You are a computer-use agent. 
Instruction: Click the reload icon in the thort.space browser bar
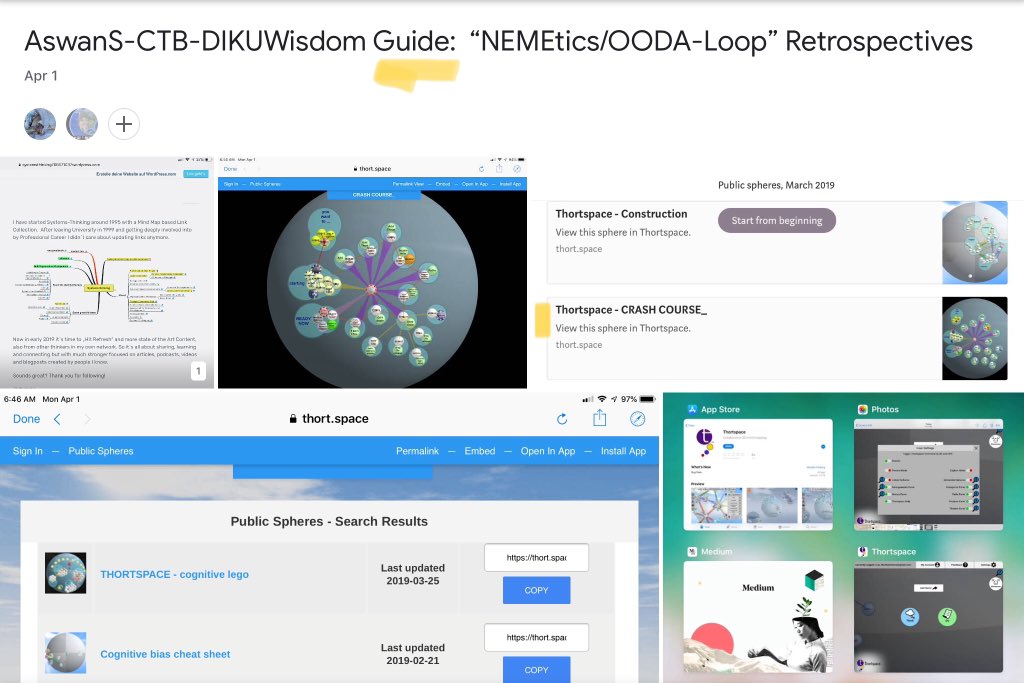click(x=562, y=419)
